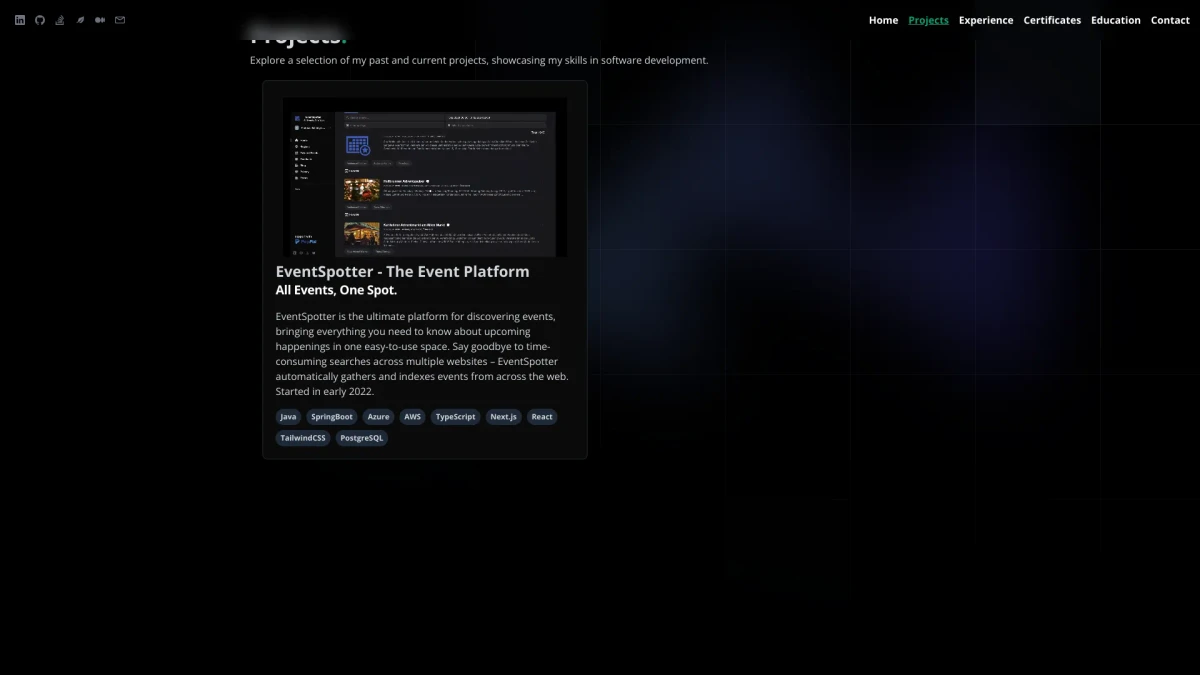This screenshot has width=1200, height=675.
Task: Click the EventSpotter project title
Action: pos(402,271)
